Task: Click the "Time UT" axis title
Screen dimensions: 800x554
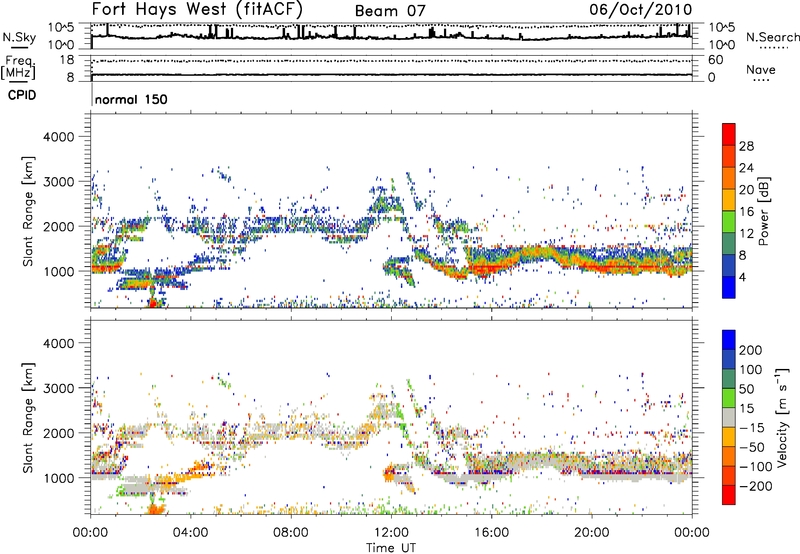Action: (391, 548)
